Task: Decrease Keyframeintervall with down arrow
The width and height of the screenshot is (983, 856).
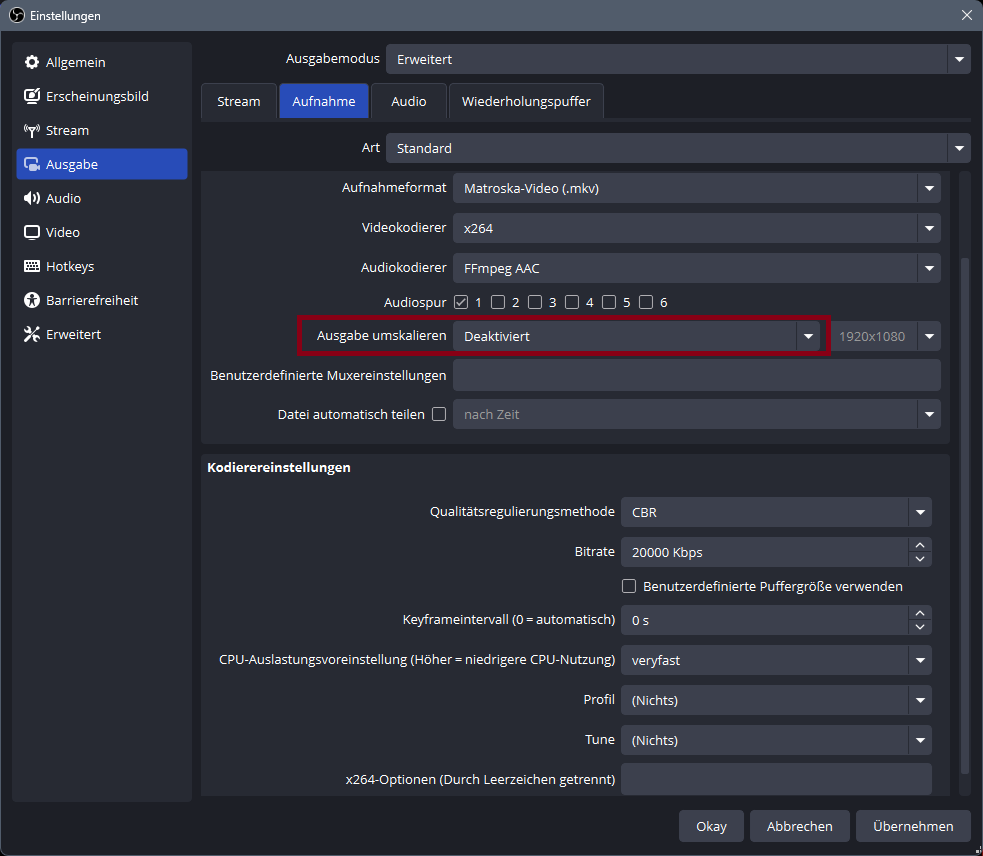Action: tap(920, 627)
